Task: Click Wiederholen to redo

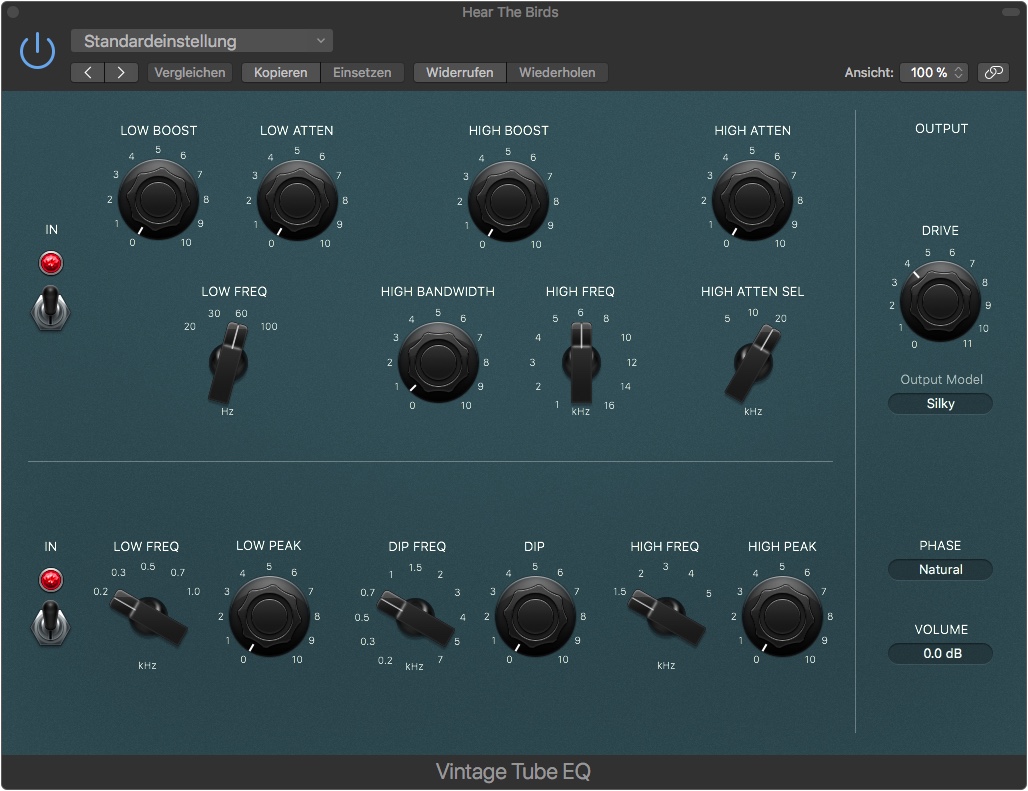Action: pos(557,73)
